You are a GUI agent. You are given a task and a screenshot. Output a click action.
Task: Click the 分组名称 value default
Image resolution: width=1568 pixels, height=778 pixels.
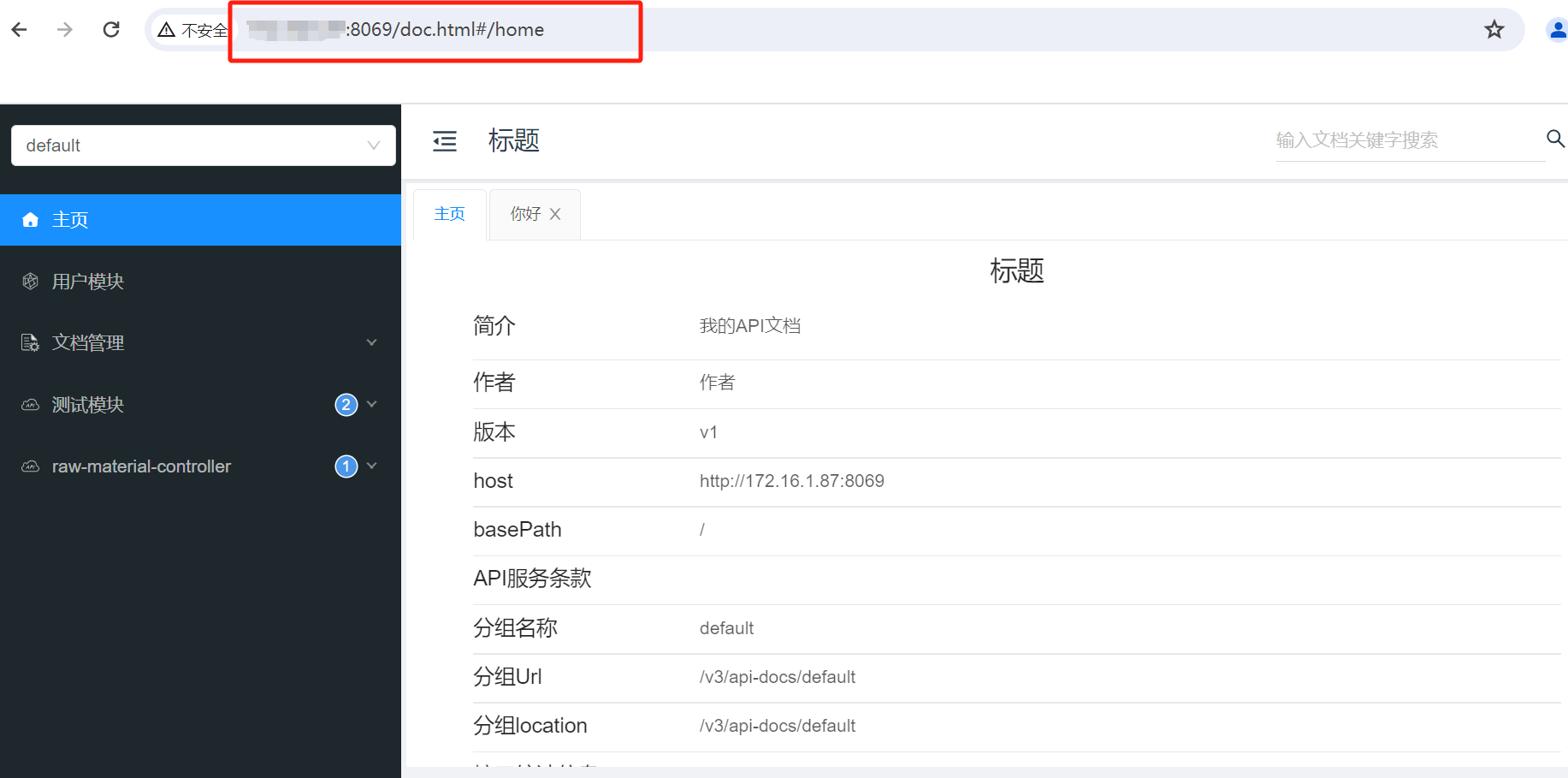(727, 628)
